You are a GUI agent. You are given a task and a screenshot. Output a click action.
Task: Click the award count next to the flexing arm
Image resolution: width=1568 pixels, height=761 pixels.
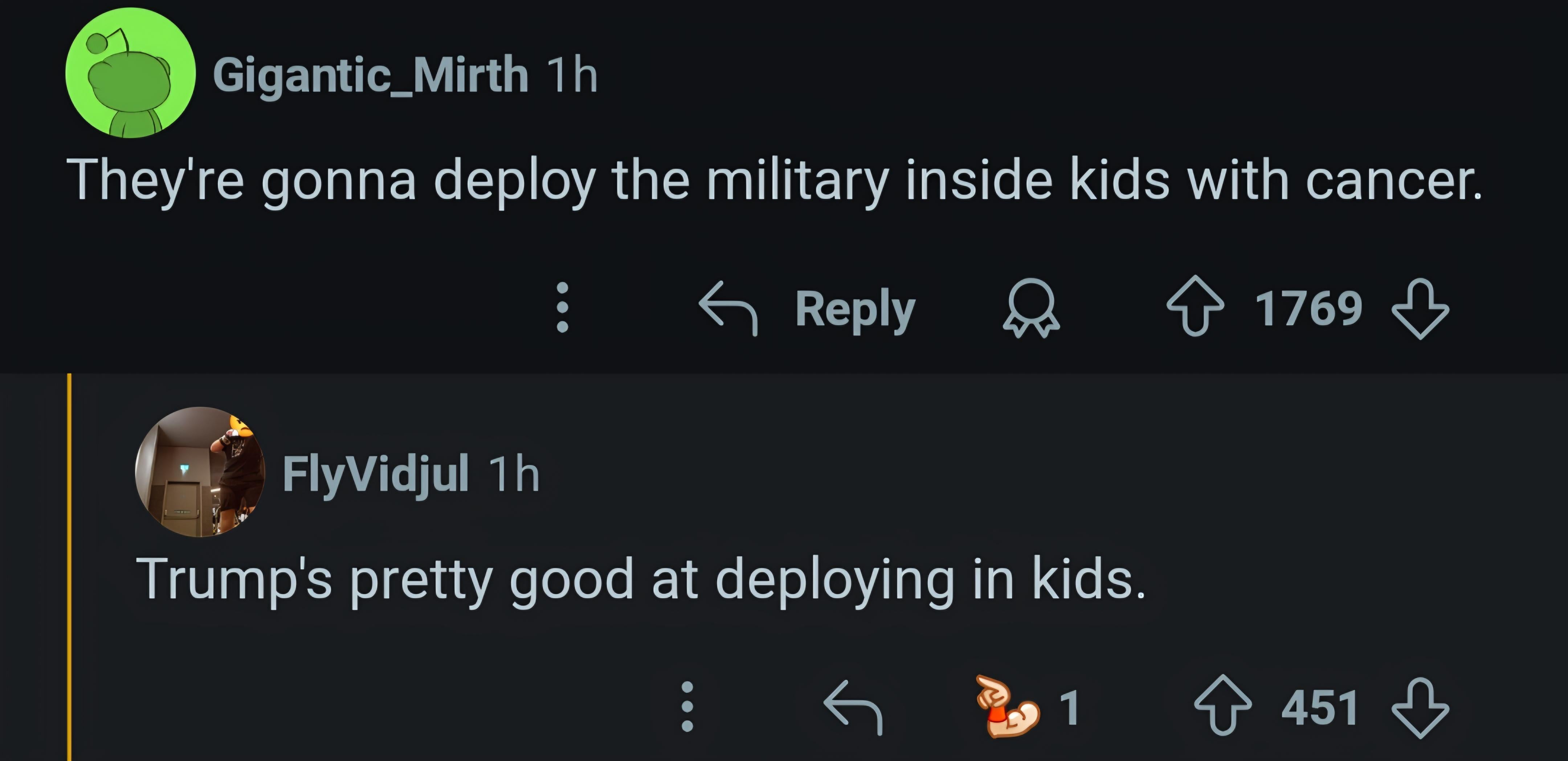[x=1070, y=707]
